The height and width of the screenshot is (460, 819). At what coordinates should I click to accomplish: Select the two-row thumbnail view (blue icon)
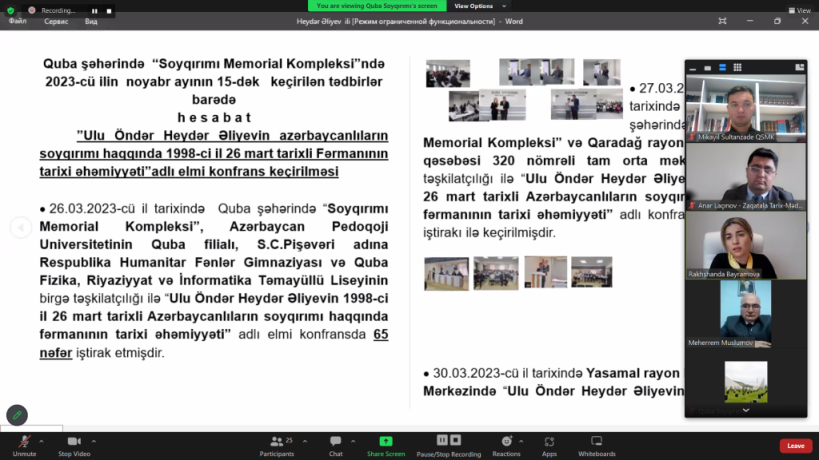(722, 68)
